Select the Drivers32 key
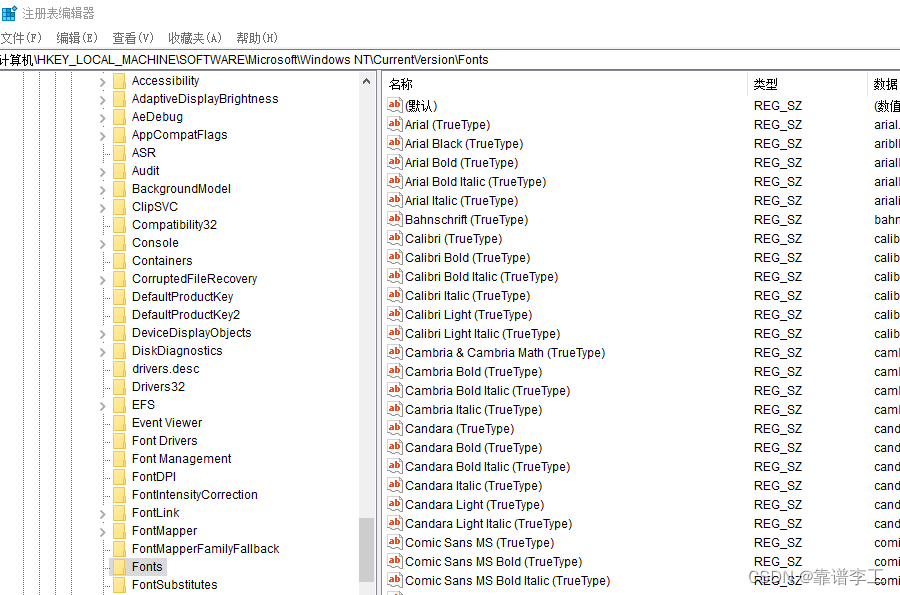Image resolution: width=900 pixels, height=595 pixels. [x=158, y=387]
